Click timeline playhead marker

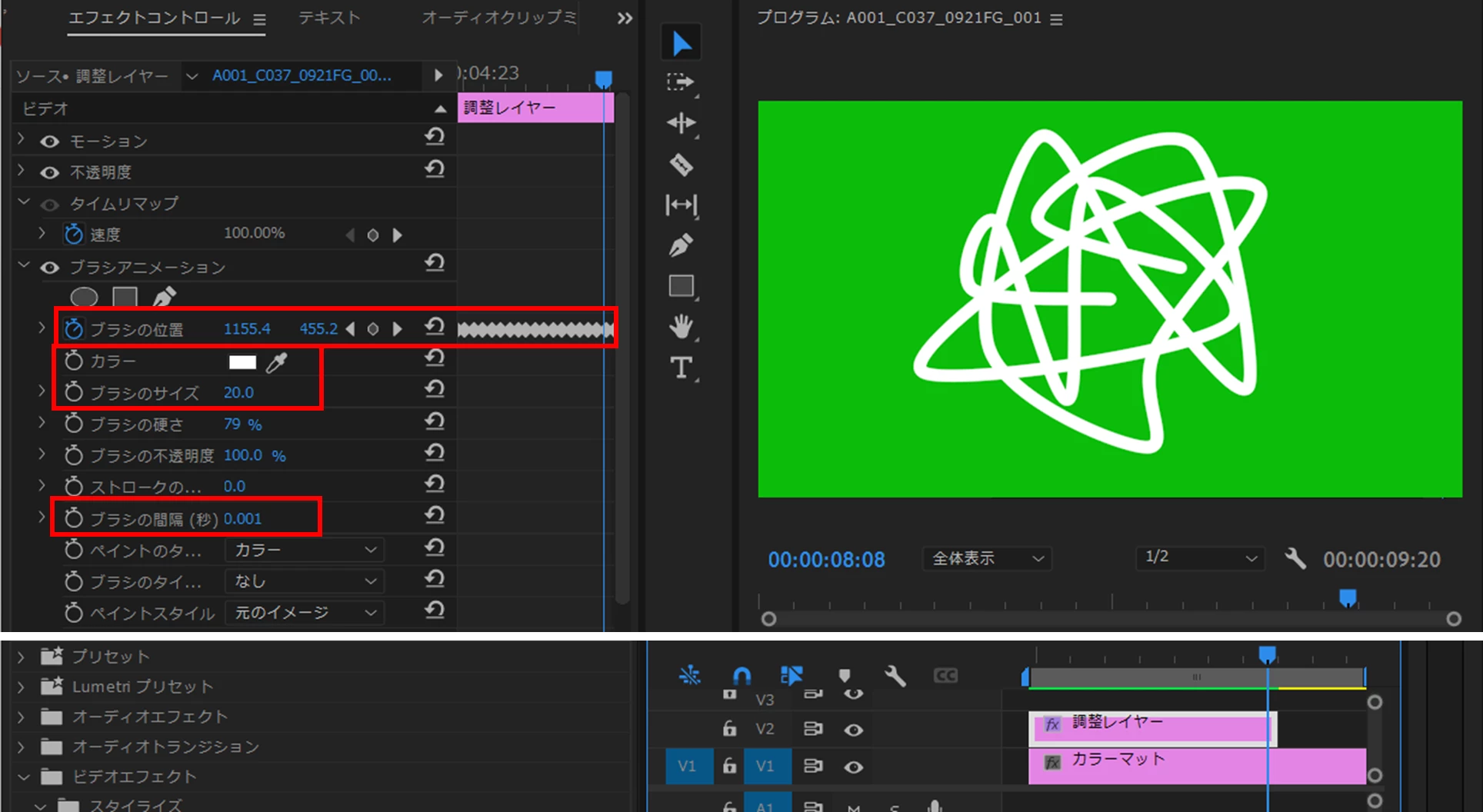point(1268,654)
